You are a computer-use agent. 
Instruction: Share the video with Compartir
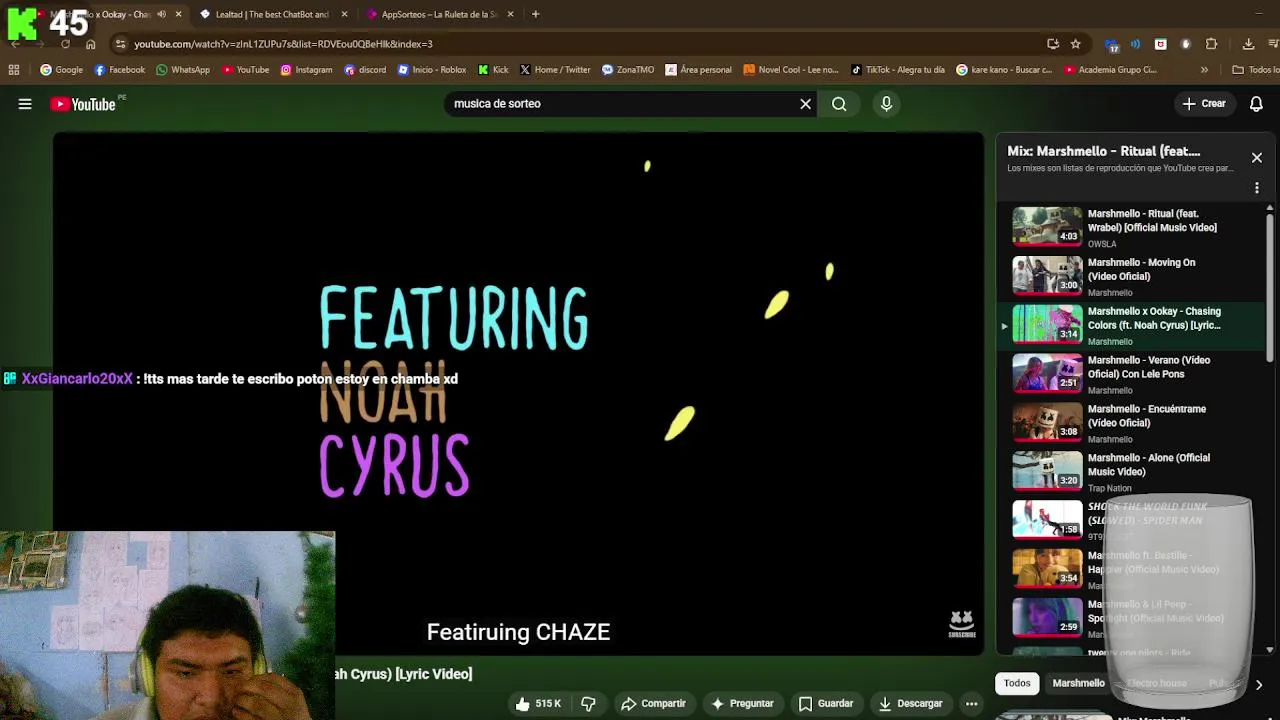tap(653, 704)
